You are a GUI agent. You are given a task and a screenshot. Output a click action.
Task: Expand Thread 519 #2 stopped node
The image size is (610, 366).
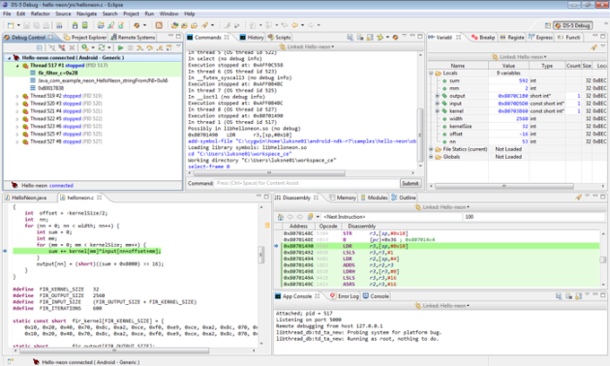pos(17,96)
